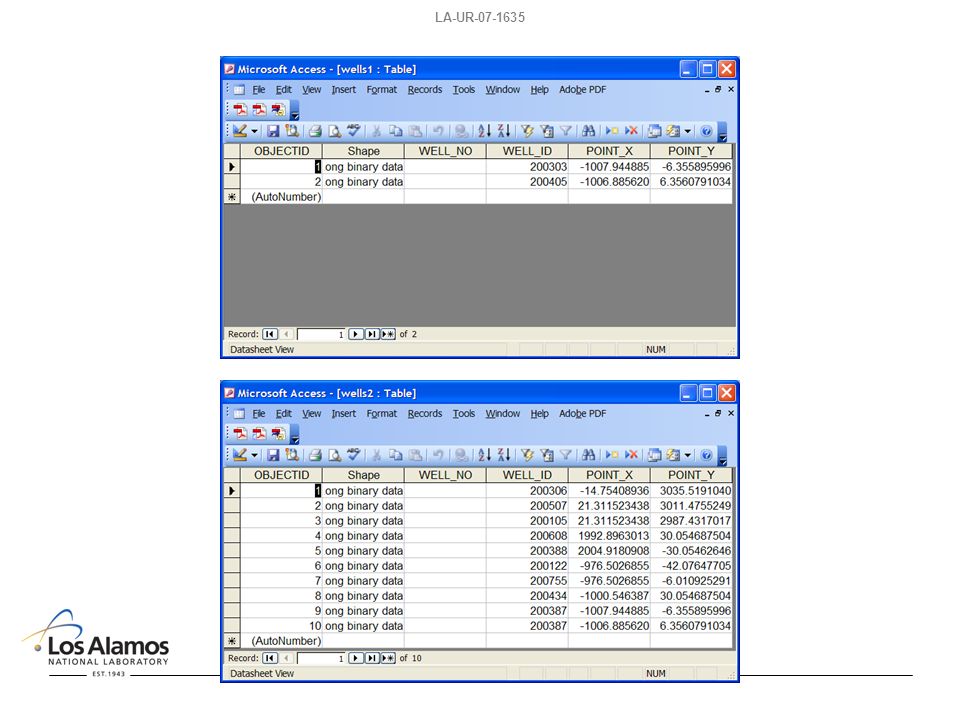
Task: Click Print icon in wells2 toolbar
Action: (x=315, y=455)
